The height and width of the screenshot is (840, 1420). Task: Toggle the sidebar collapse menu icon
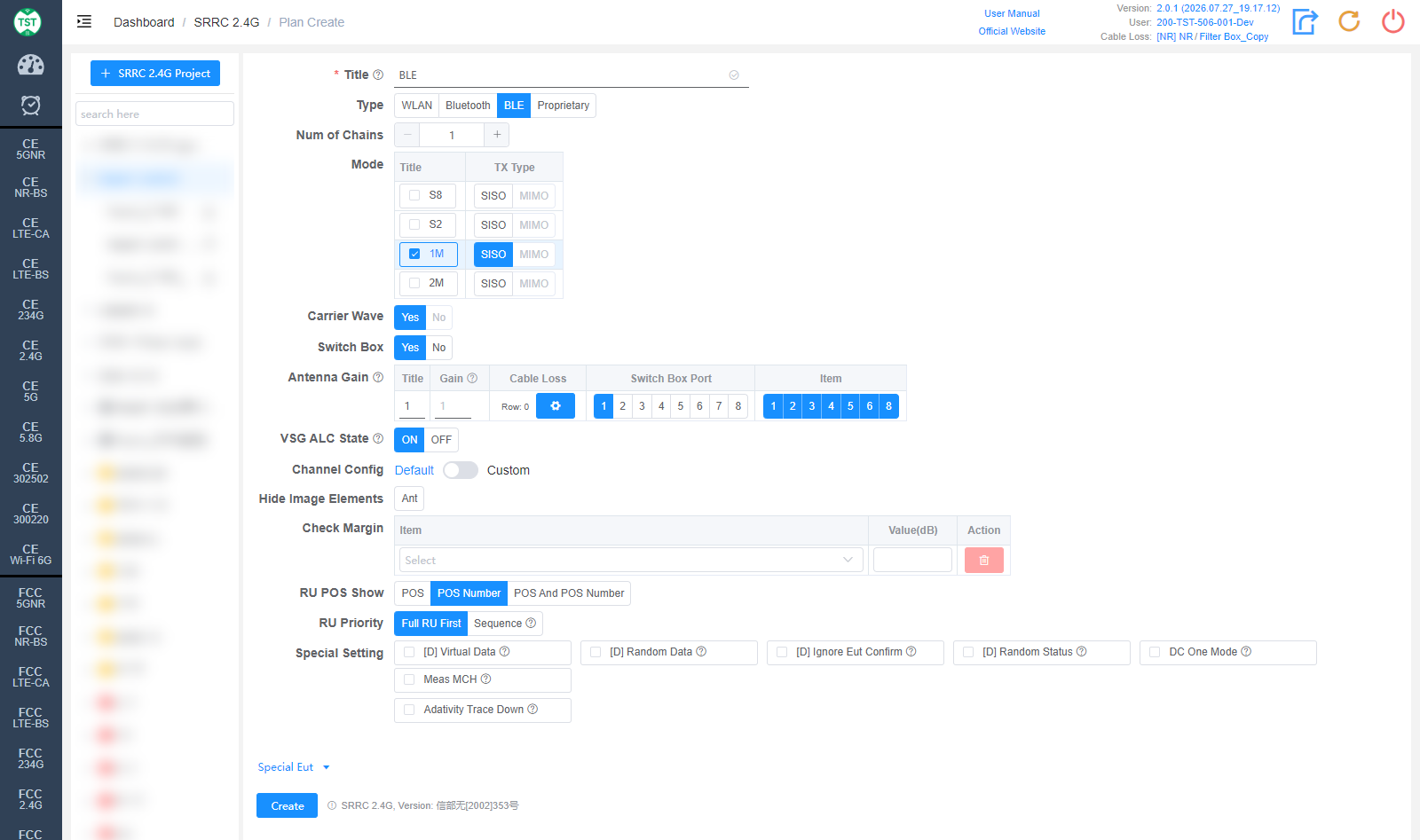pyautogui.click(x=84, y=21)
